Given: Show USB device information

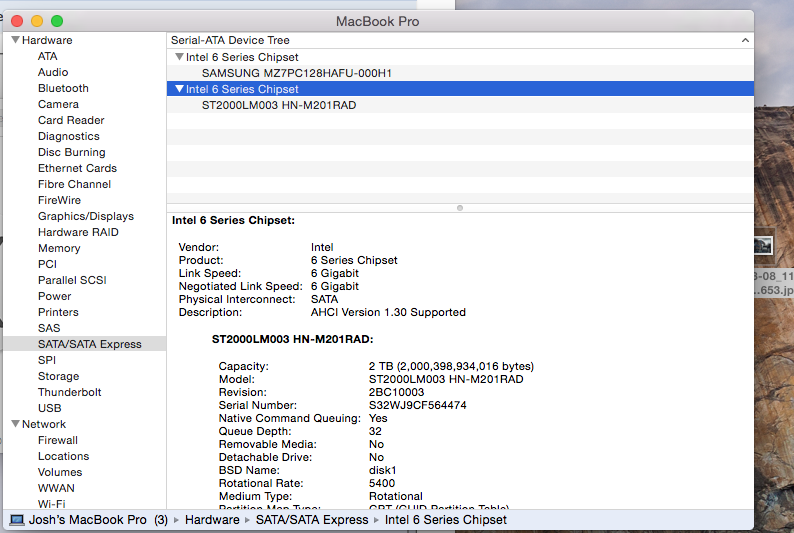Looking at the screenshot, I should 49,408.
